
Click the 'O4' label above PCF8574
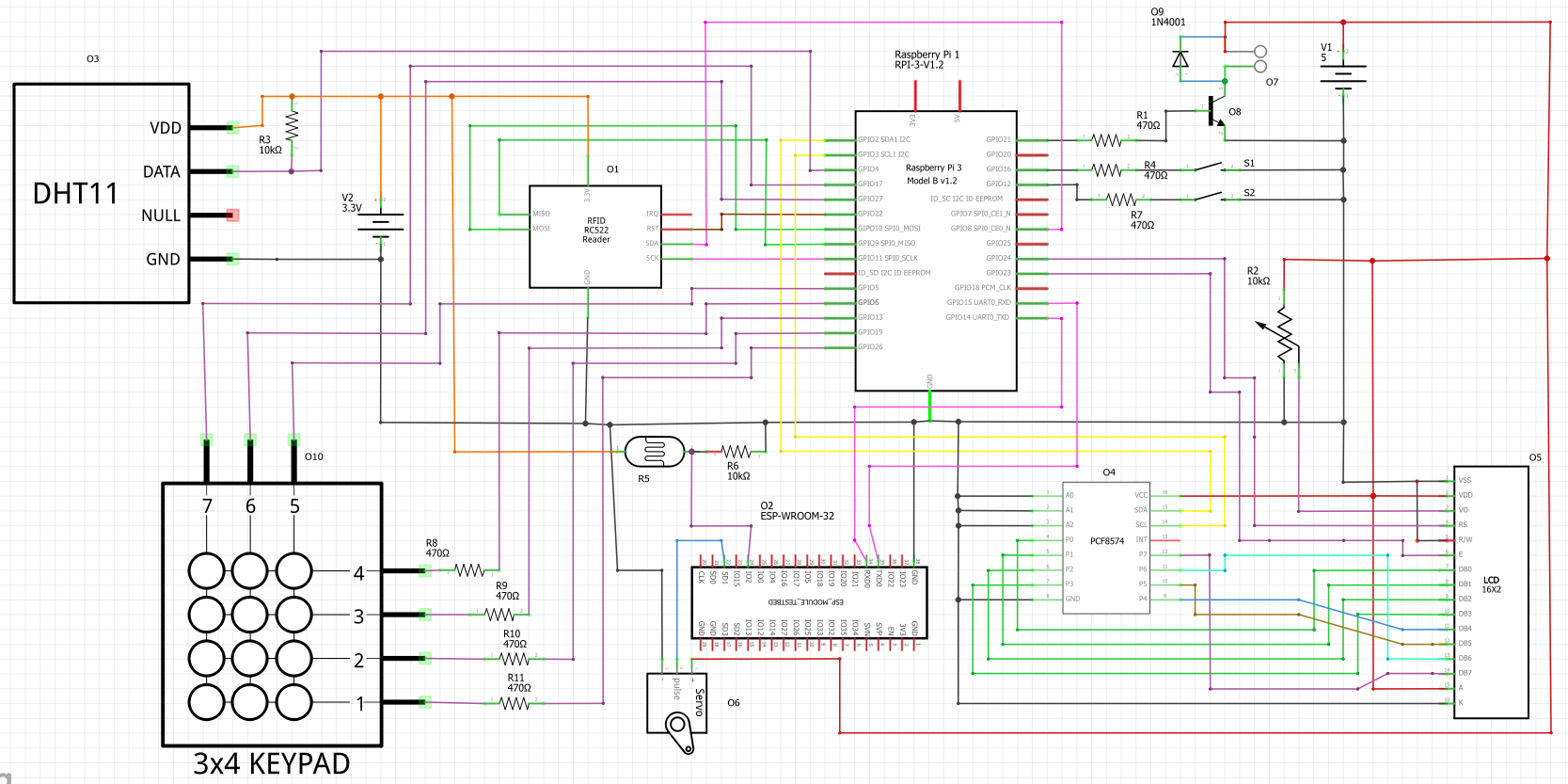pos(1109,472)
